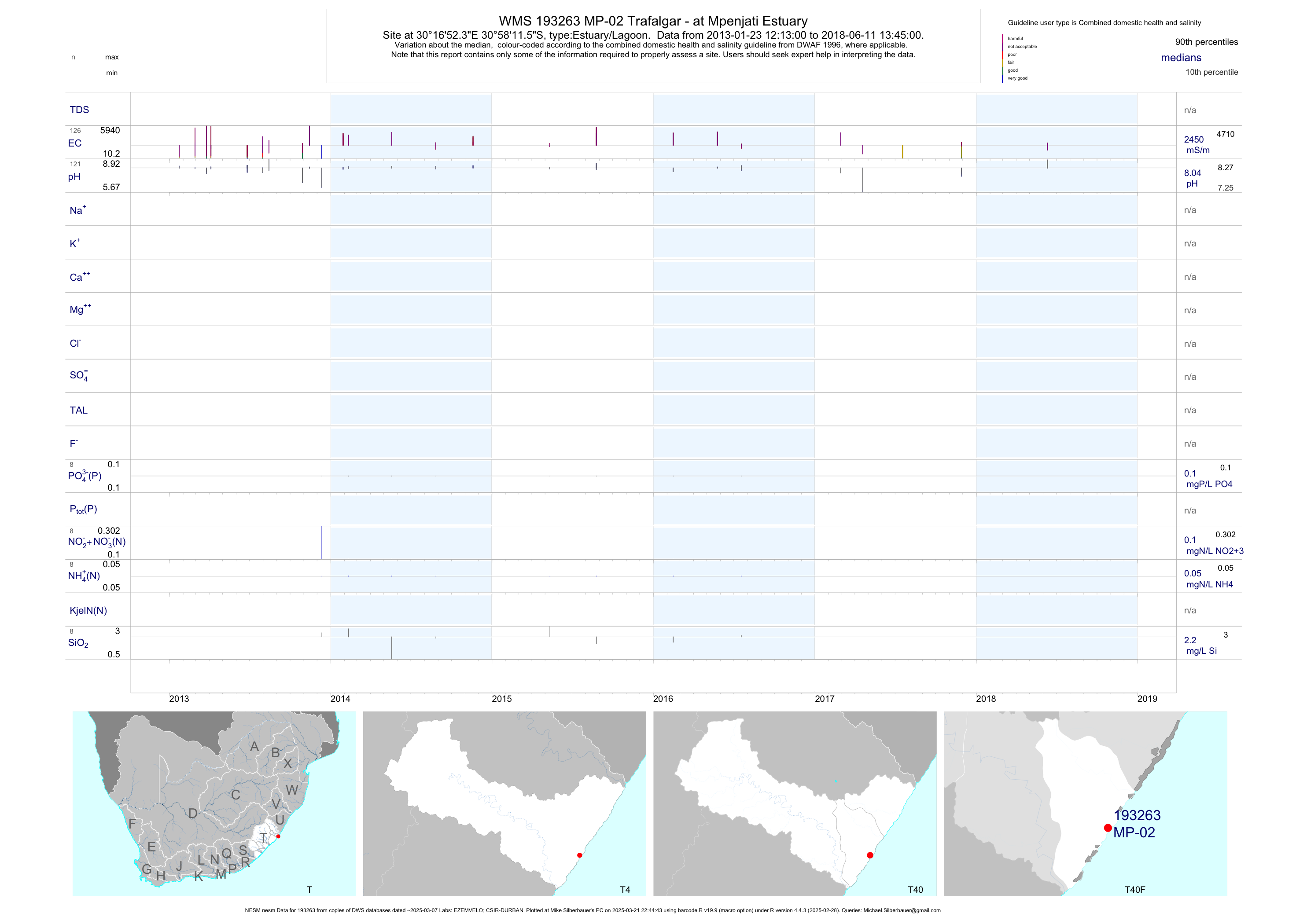Click the red dot on T4 catchment map
The width and height of the screenshot is (1307, 924).
(x=579, y=855)
